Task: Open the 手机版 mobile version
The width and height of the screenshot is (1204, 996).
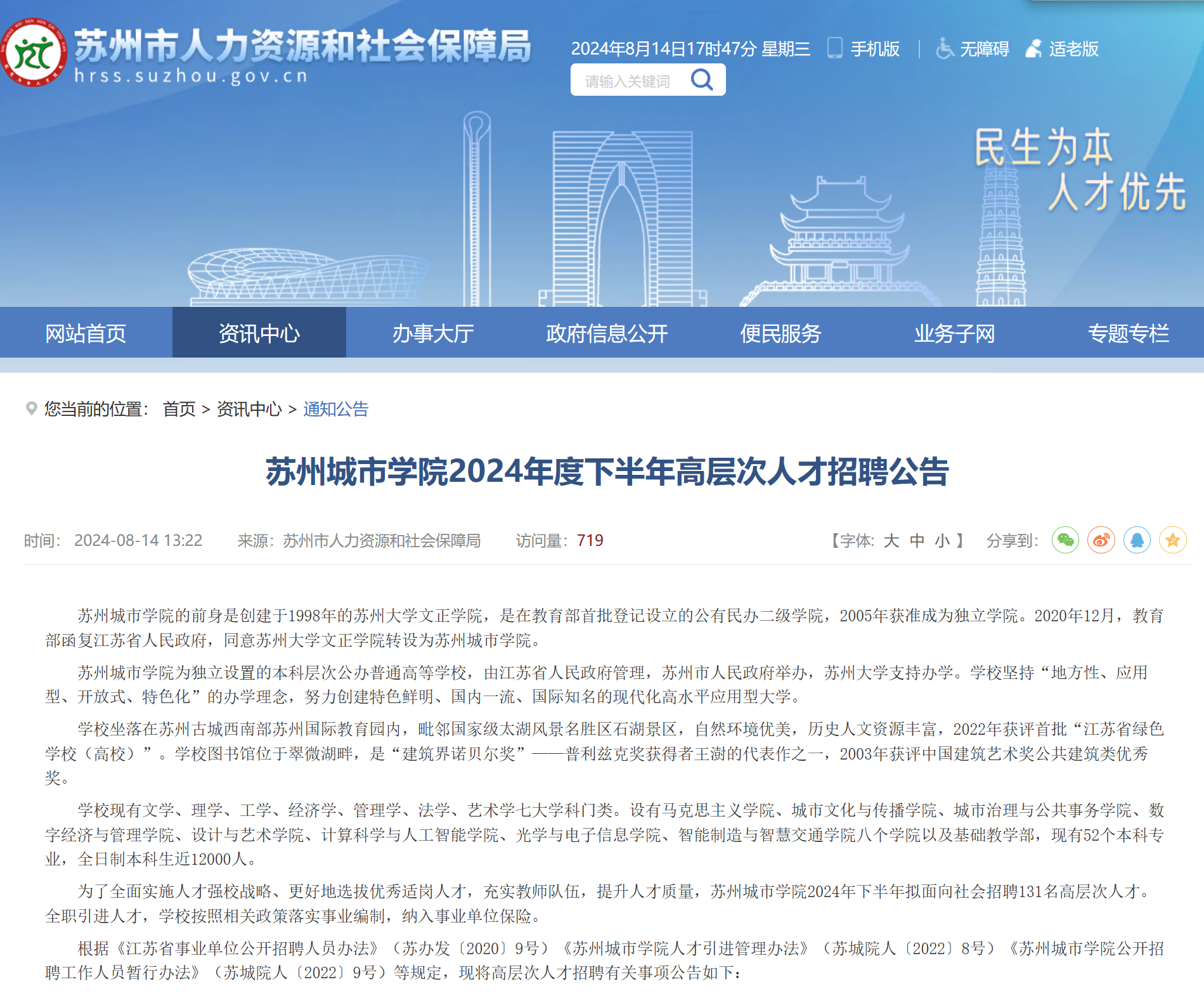Action: 864,49
